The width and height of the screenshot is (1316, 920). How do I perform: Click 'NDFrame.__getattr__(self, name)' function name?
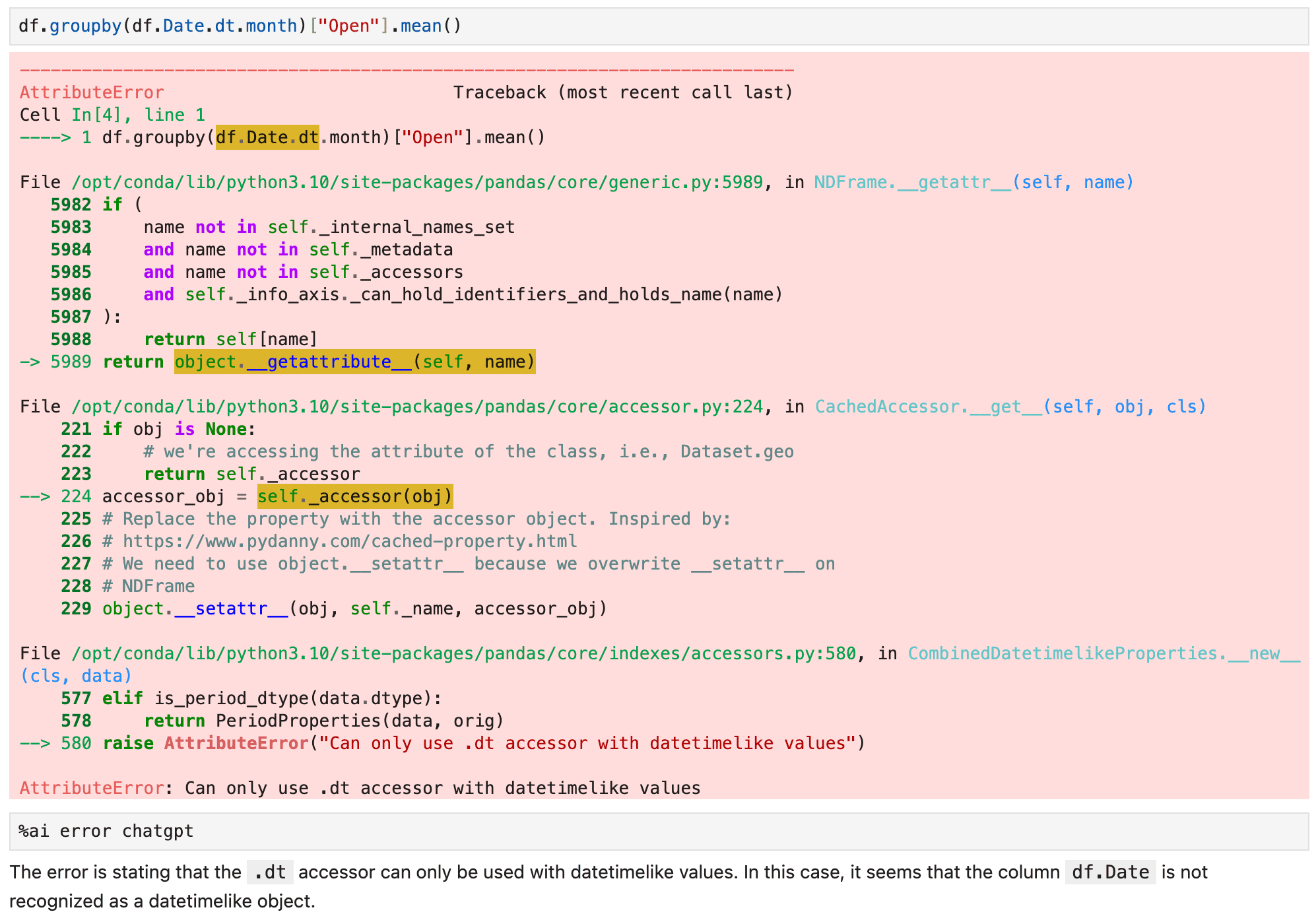[x=973, y=182]
